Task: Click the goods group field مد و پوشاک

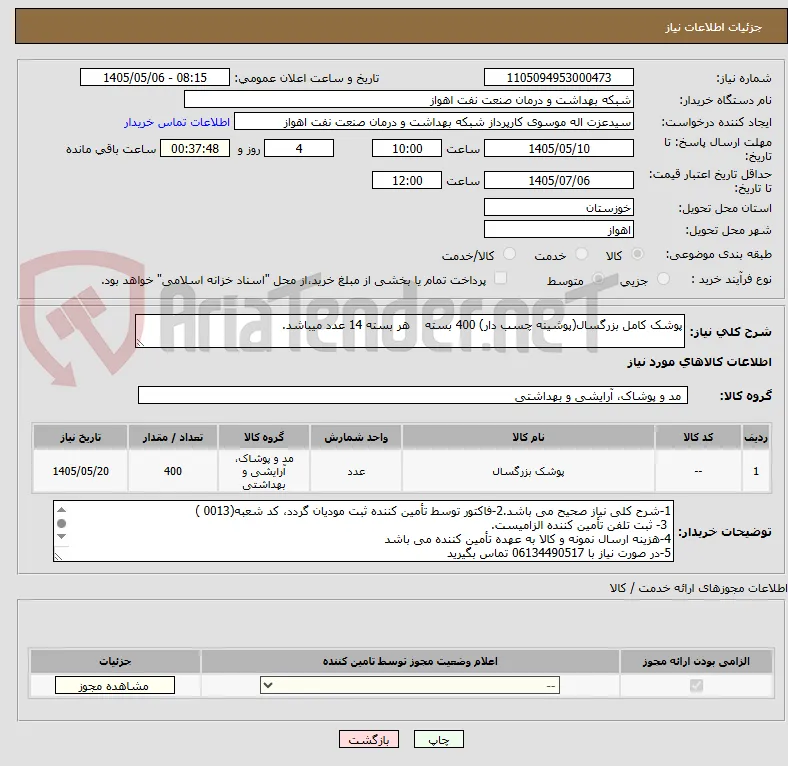Action: pyautogui.click(x=413, y=395)
